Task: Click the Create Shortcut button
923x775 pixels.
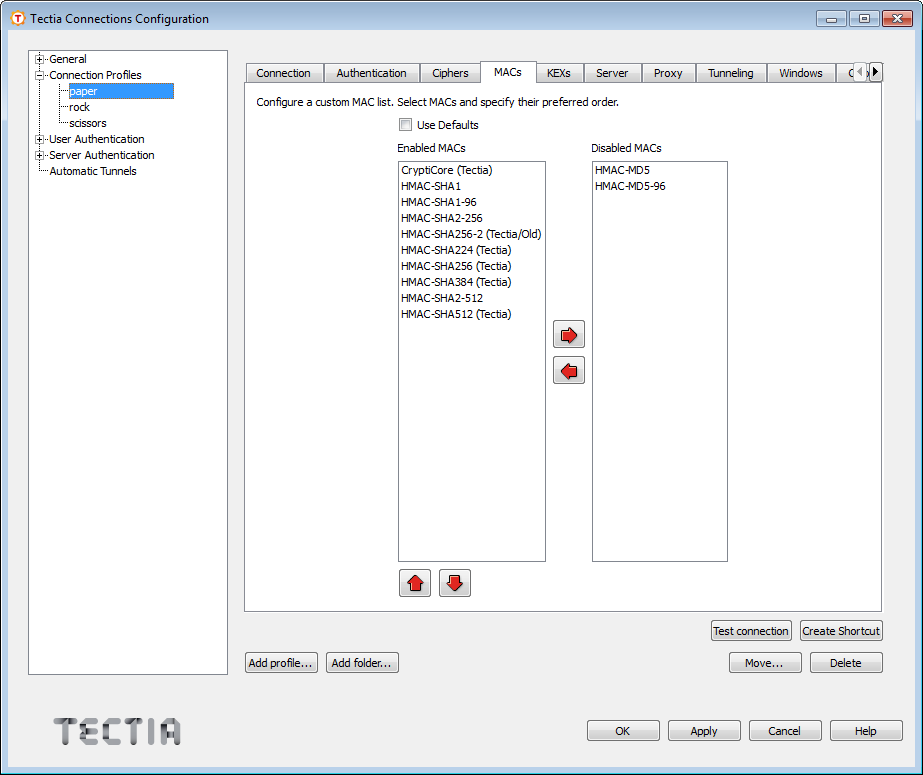Action: 841,631
